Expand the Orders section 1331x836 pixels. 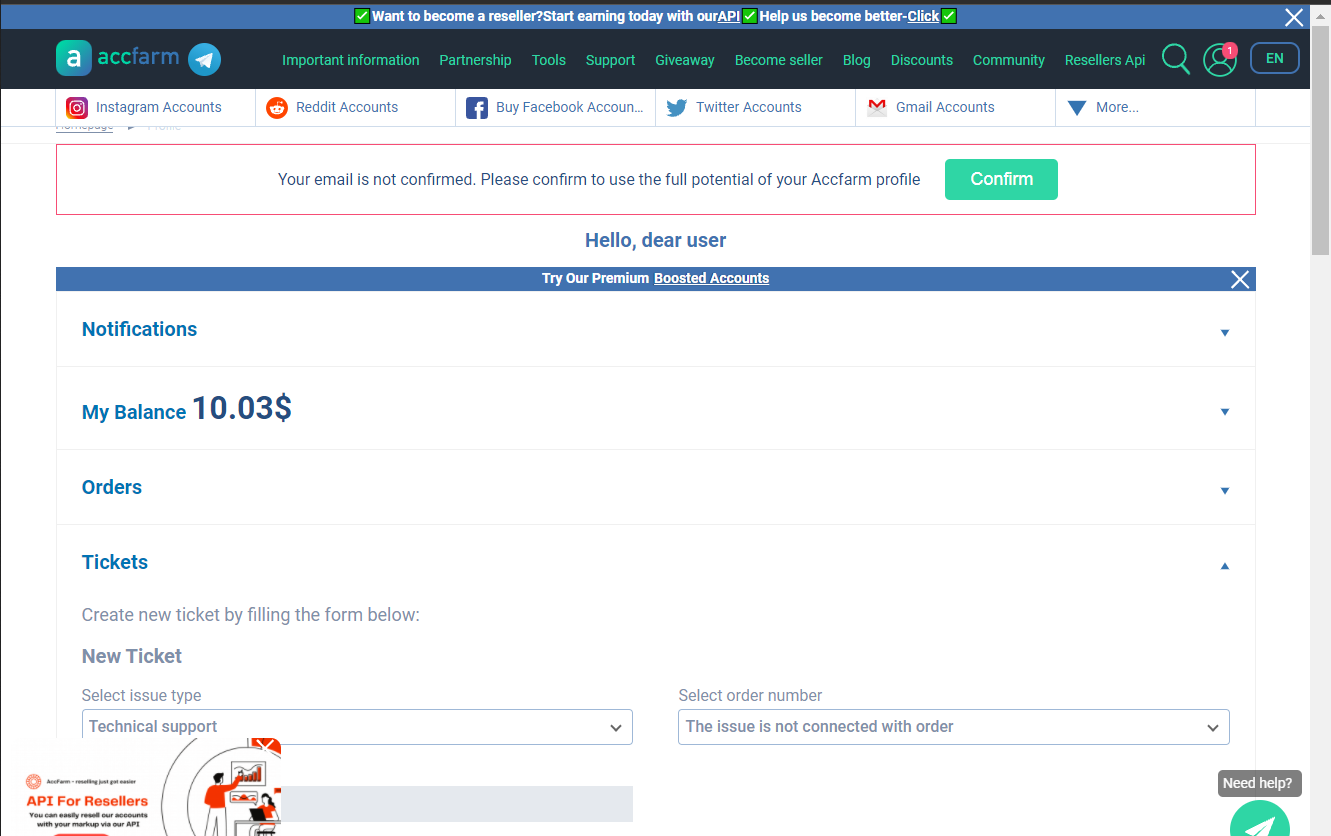pyautogui.click(x=1225, y=490)
